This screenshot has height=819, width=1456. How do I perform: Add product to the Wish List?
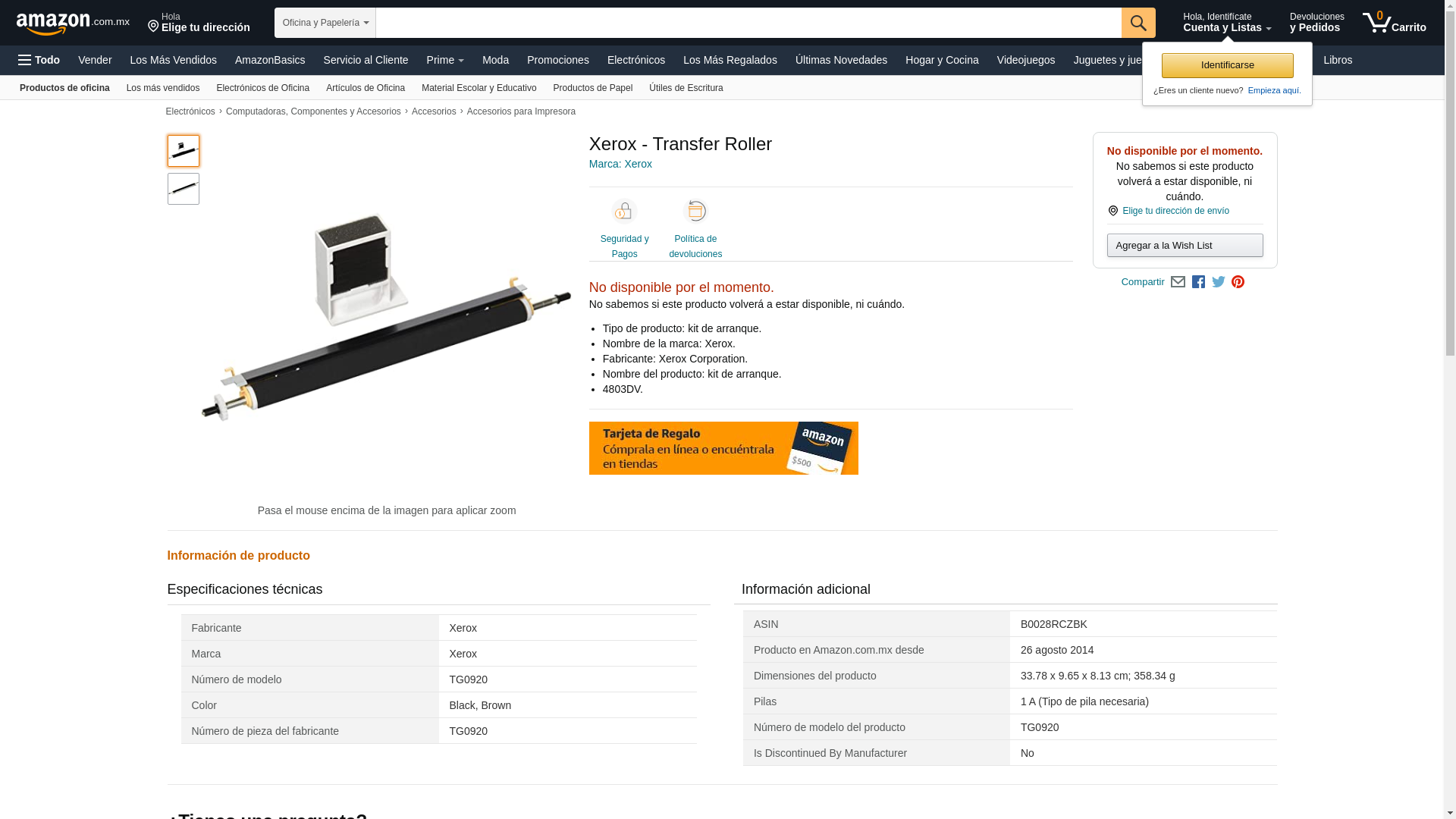tap(1185, 246)
